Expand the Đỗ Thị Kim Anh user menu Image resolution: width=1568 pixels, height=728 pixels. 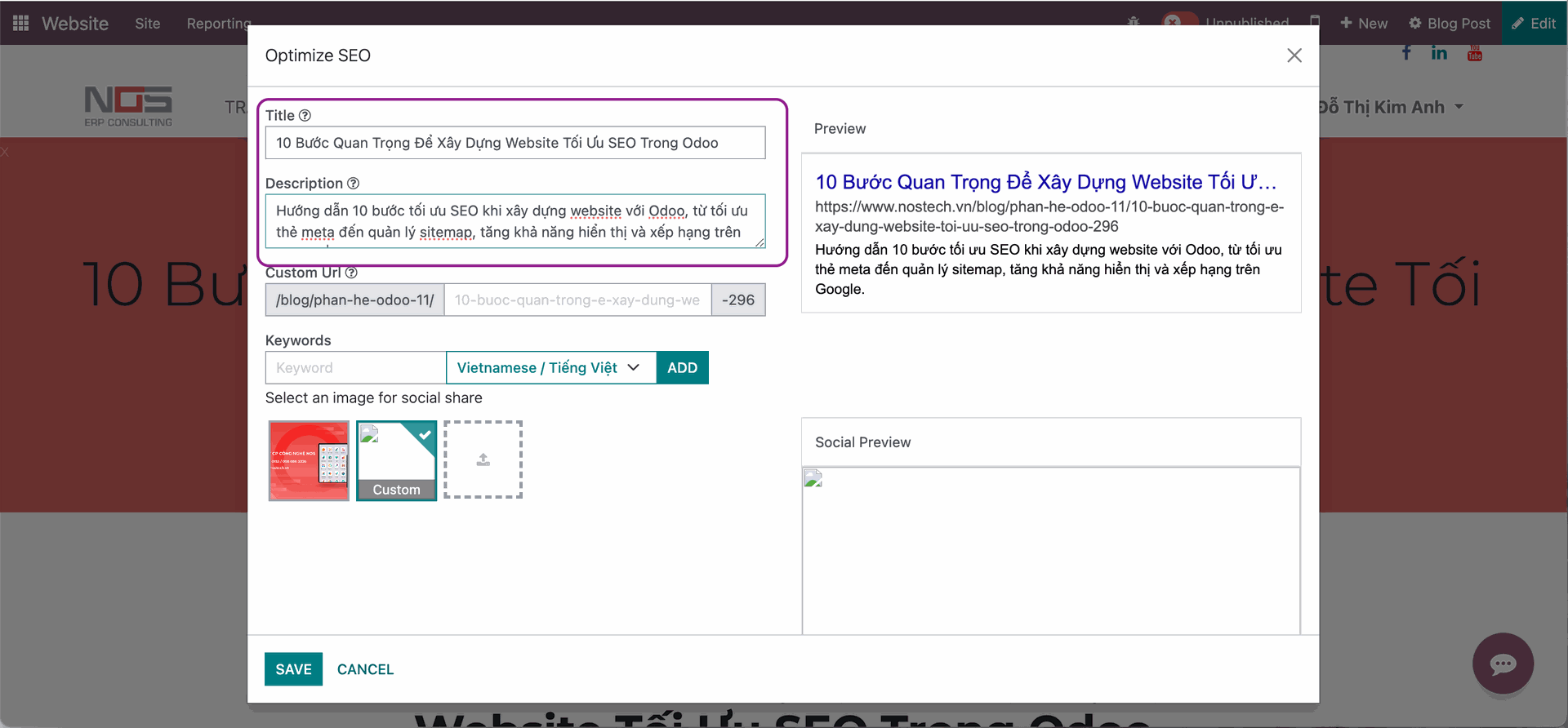pos(1390,107)
